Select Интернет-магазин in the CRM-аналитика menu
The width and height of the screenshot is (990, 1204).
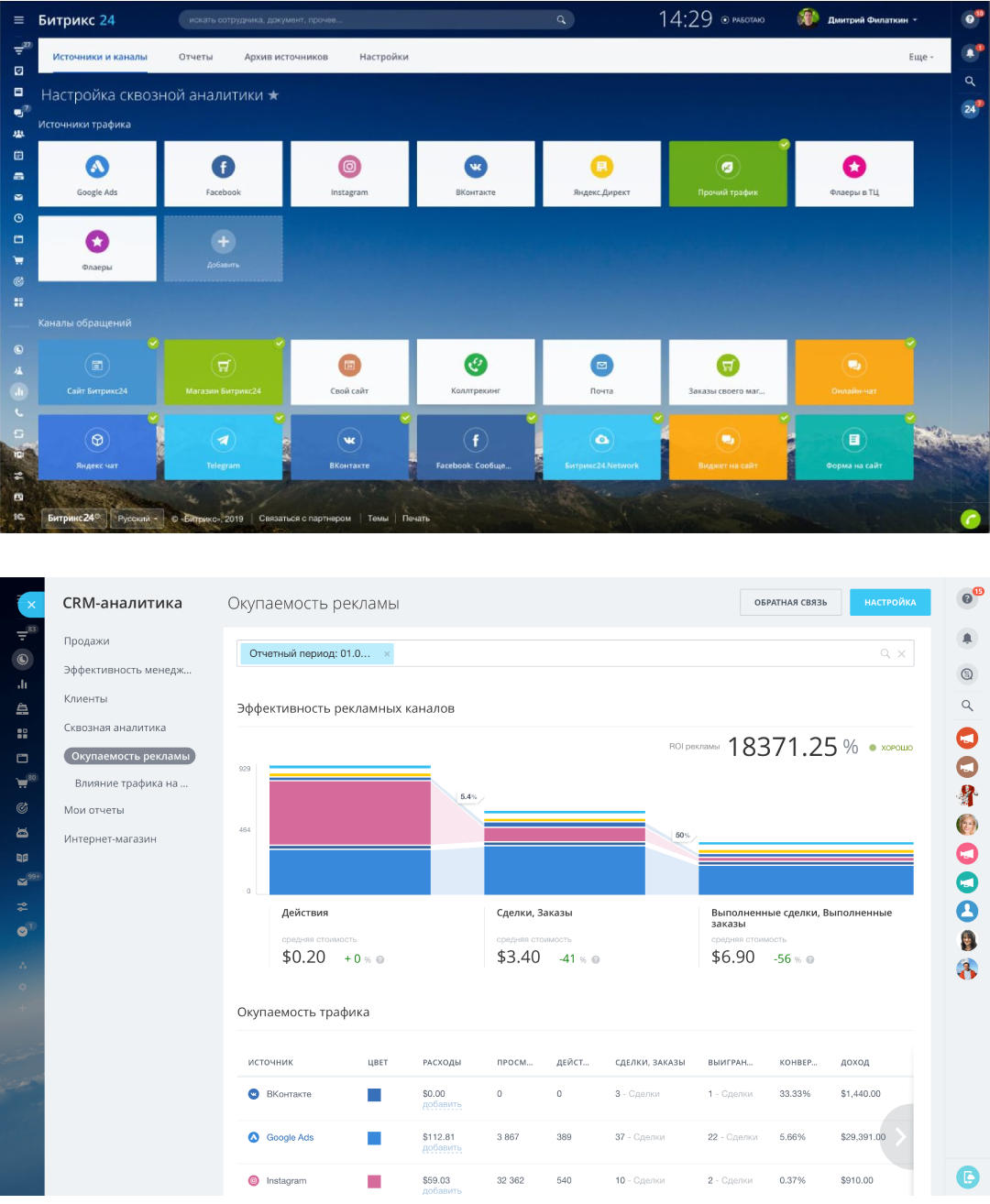coord(110,839)
